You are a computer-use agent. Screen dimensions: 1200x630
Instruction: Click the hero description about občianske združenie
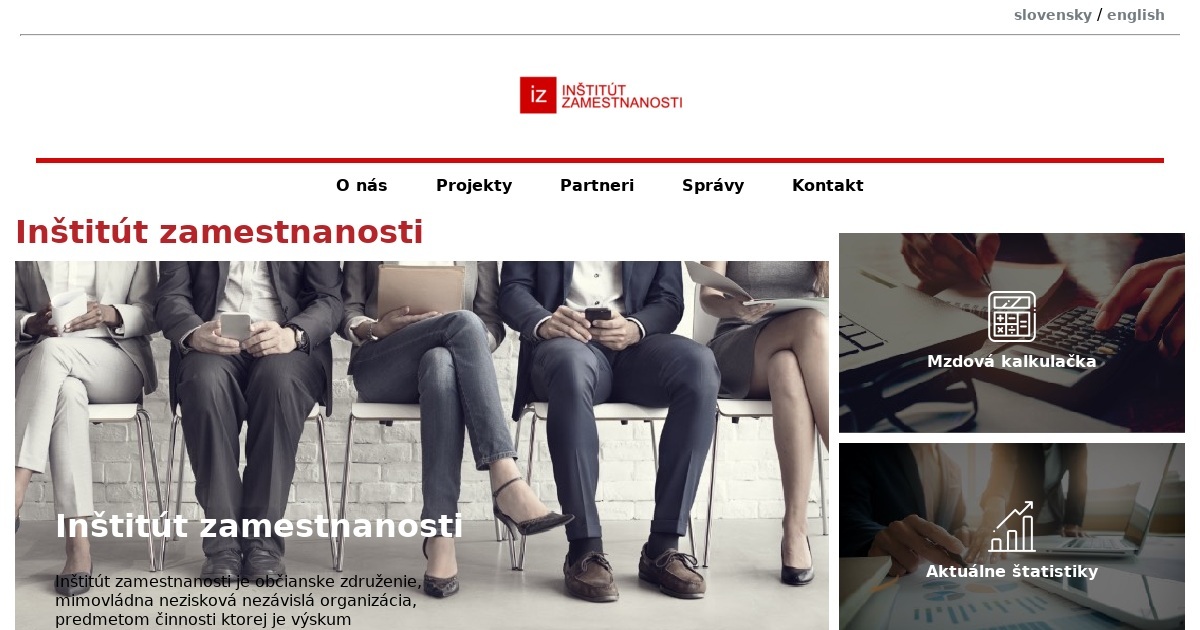coord(238,600)
